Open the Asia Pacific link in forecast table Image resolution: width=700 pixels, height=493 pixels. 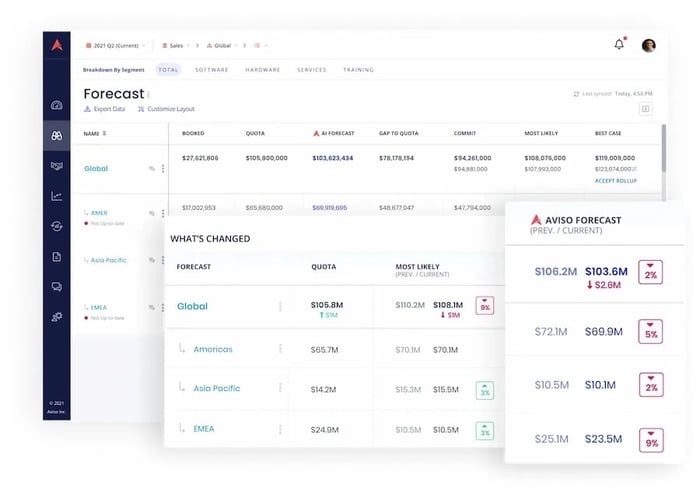(108, 260)
